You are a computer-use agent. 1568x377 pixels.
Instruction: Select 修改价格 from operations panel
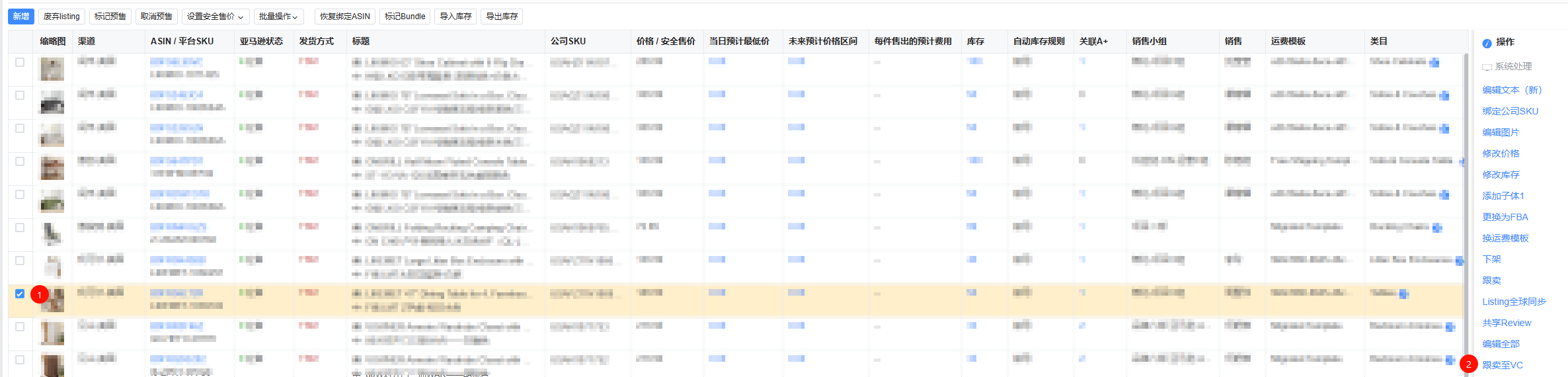pyautogui.click(x=1501, y=153)
